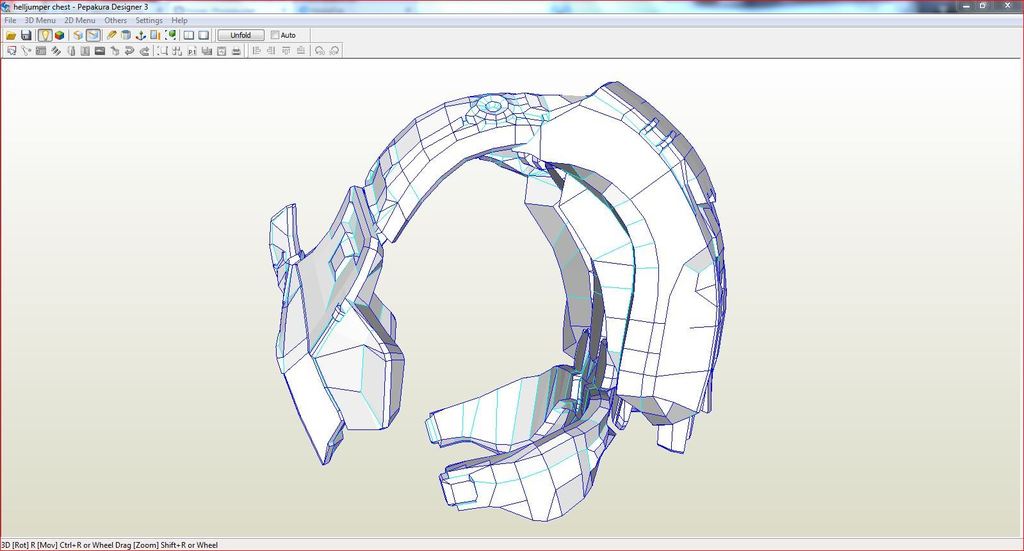The image size is (1024, 551).
Task: Click the redo arrow icon
Action: (x=145, y=50)
